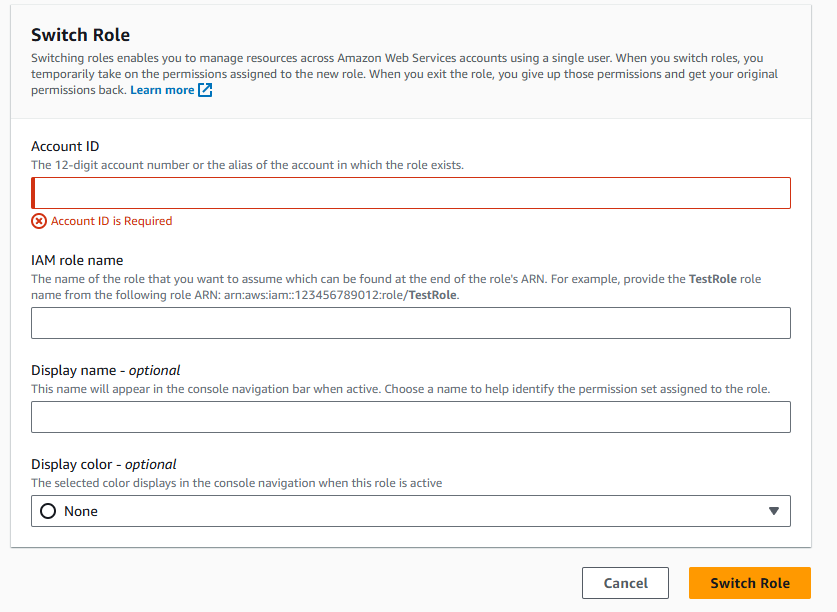Click the bold TestRole text after role/
The width and height of the screenshot is (837, 612).
coord(432,295)
